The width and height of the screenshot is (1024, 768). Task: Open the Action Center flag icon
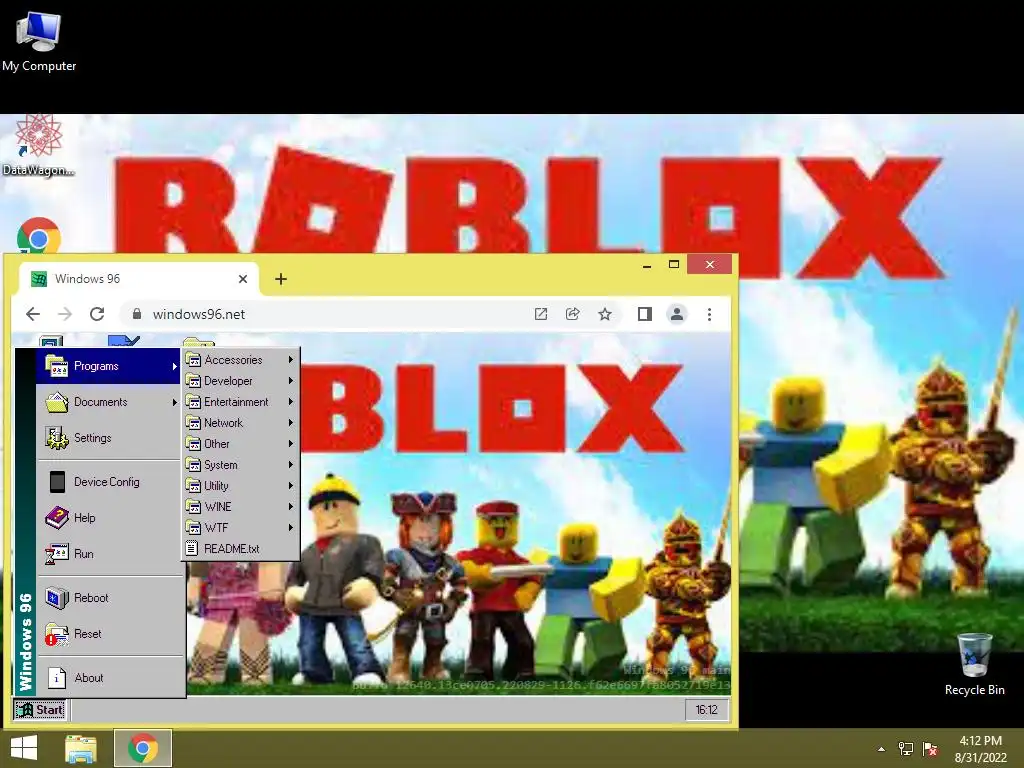pos(930,749)
